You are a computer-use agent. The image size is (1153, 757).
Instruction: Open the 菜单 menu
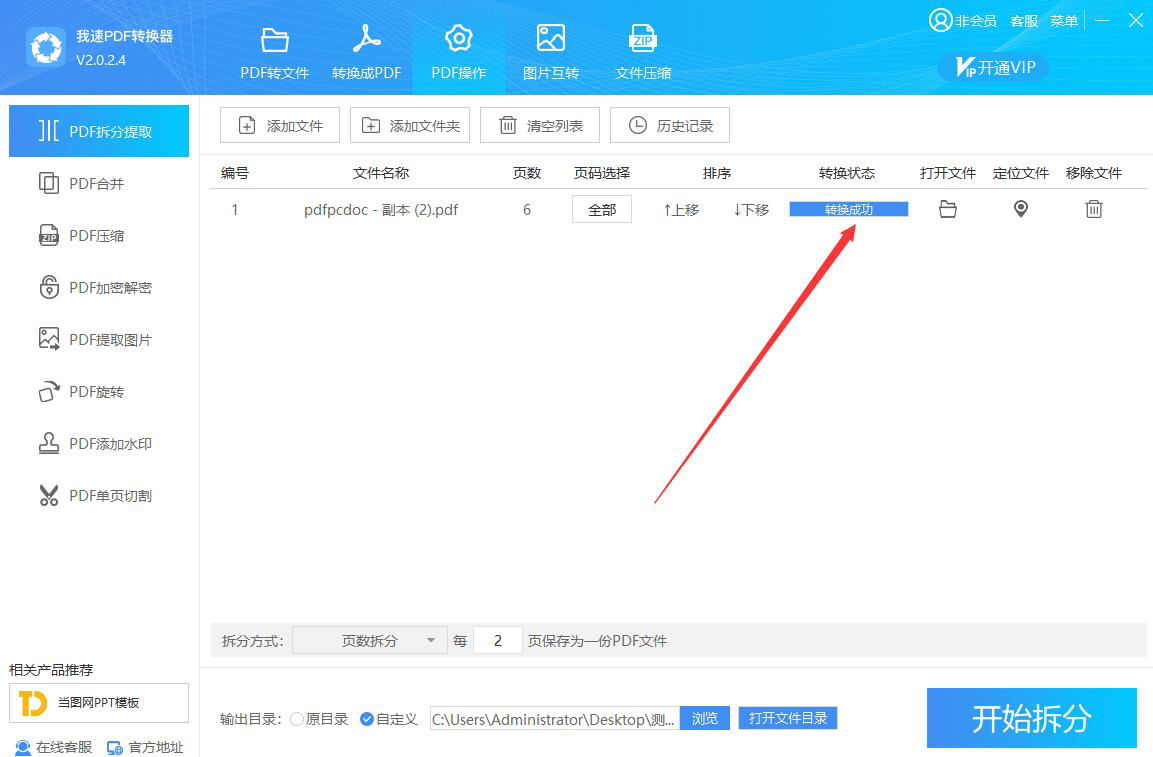click(x=1063, y=21)
